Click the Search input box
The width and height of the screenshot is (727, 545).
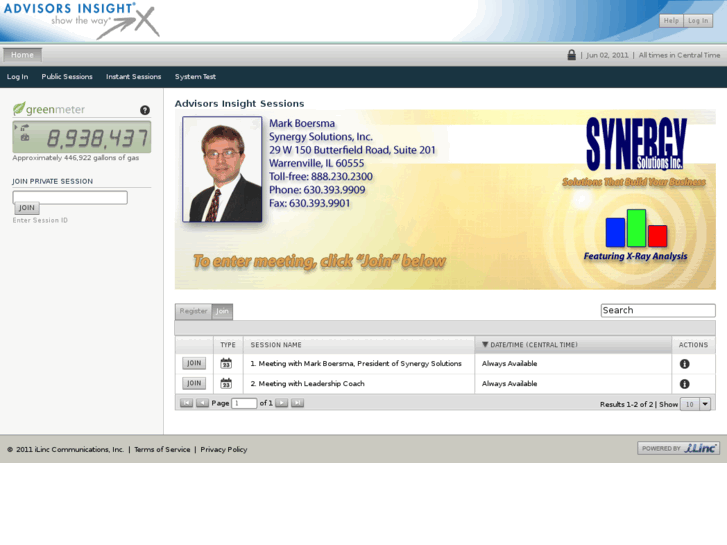tap(658, 310)
